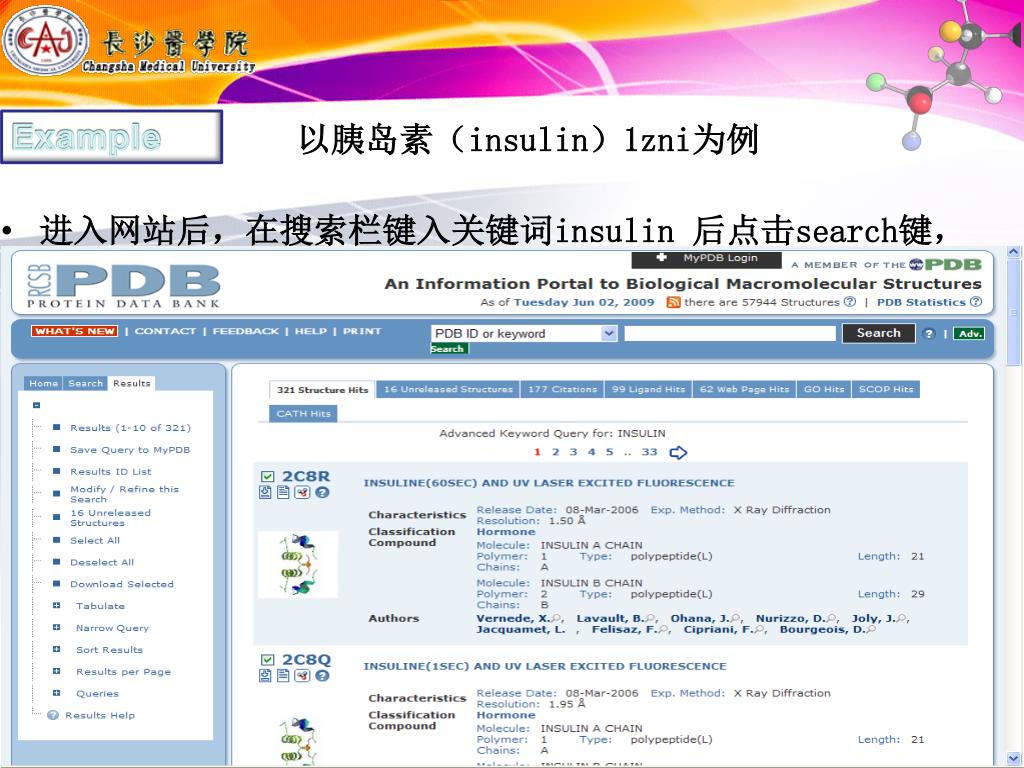Screen dimensions: 1024x768
Task: Open the 'GO Hits' tab
Action: pos(824,389)
